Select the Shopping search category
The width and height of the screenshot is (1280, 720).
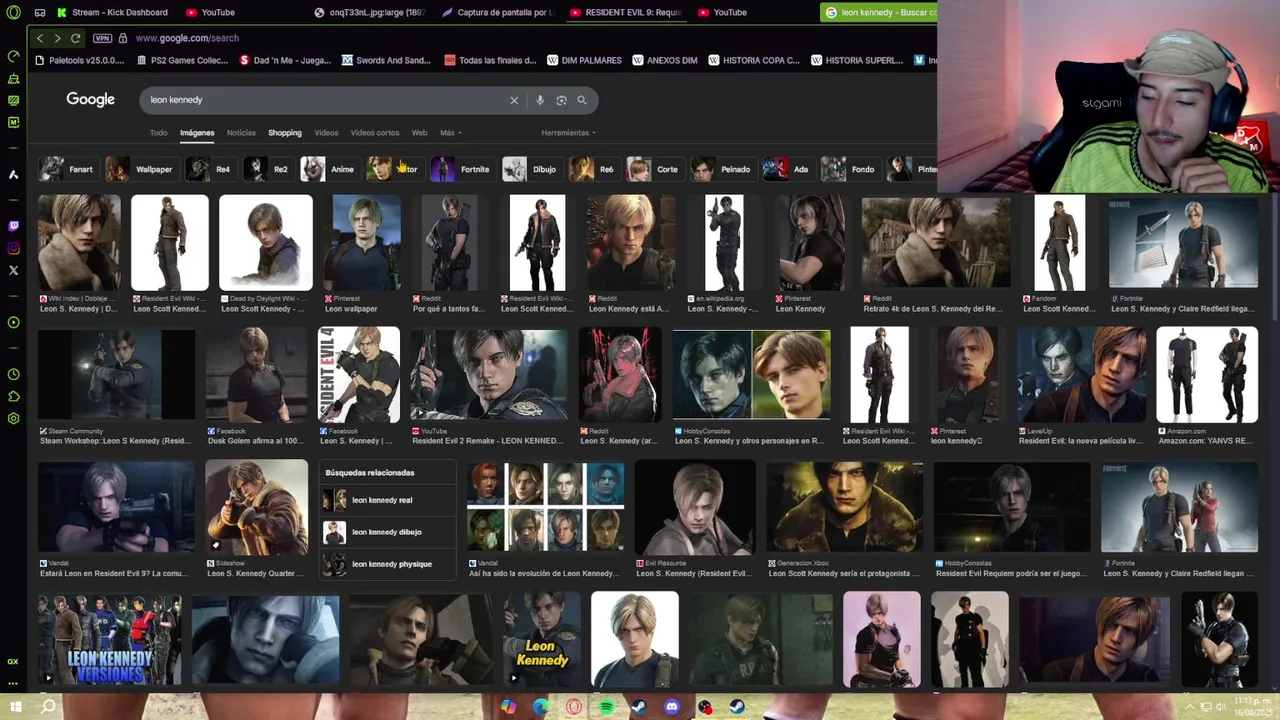pyautogui.click(x=285, y=132)
